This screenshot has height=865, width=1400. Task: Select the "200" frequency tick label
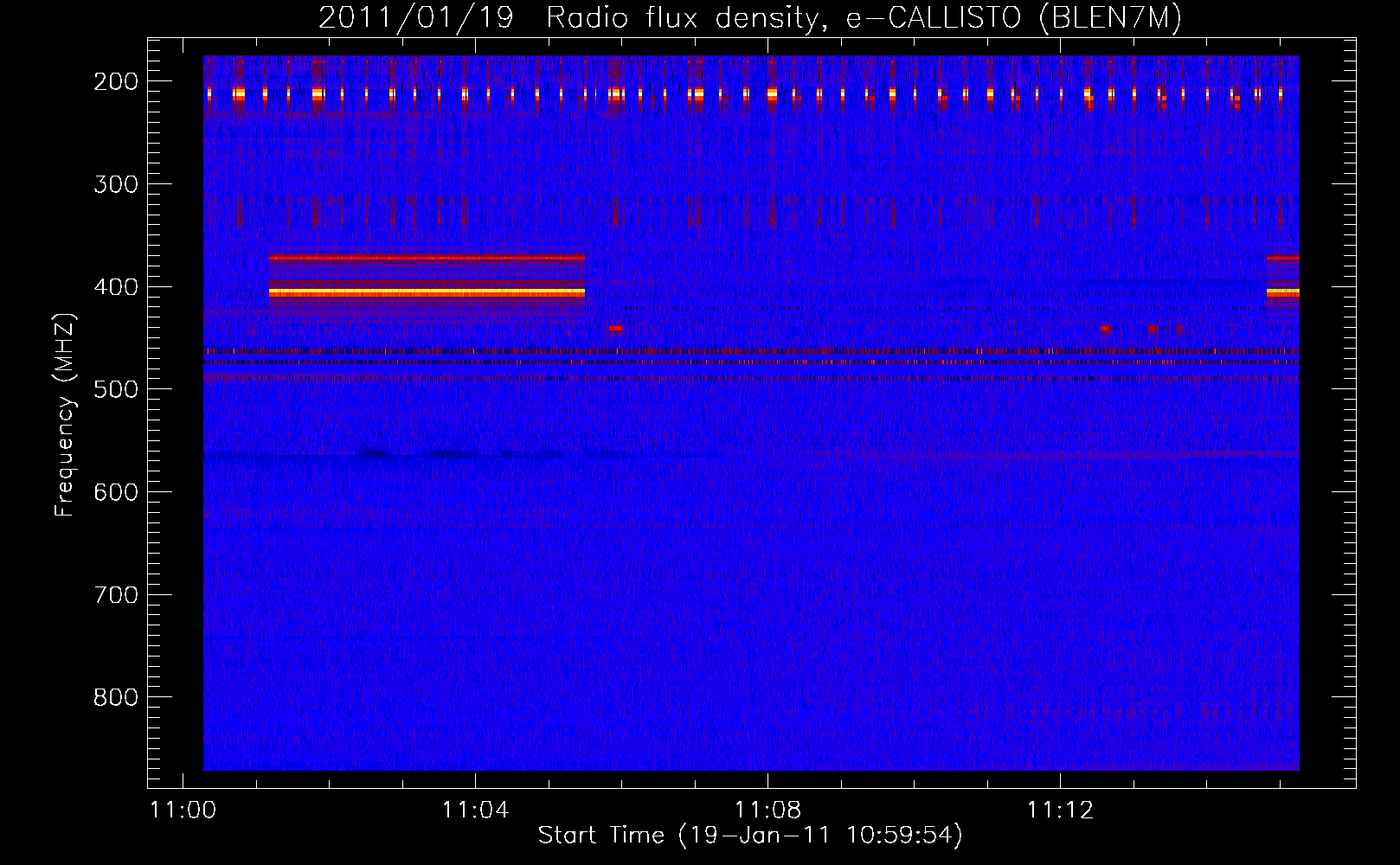tap(116, 81)
